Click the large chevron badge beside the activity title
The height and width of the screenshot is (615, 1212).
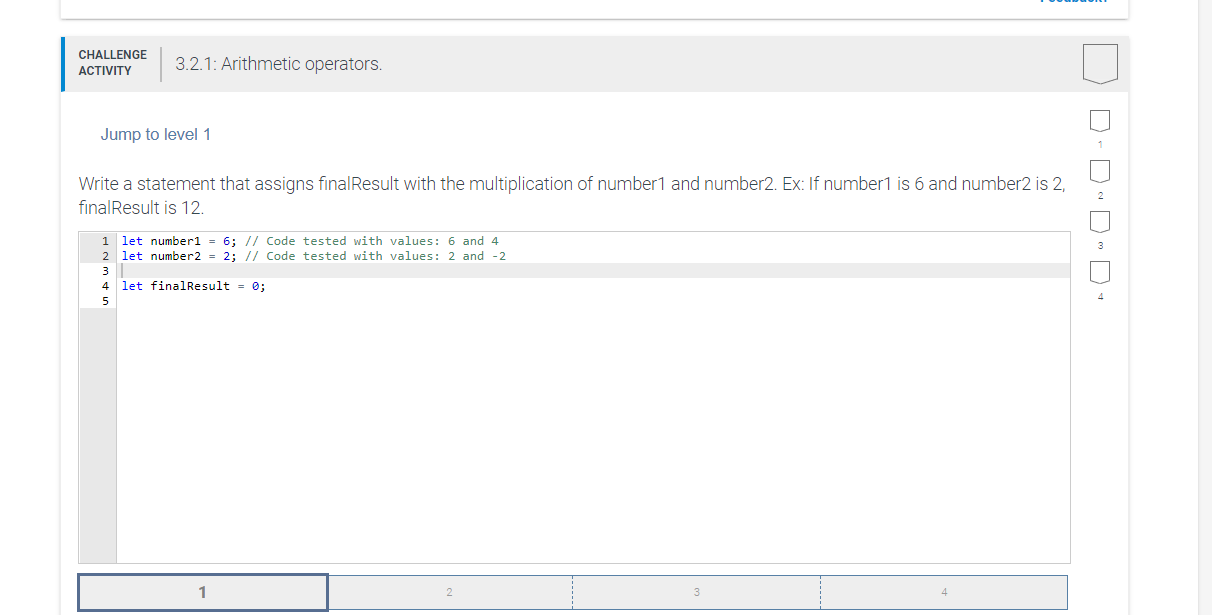[1100, 62]
